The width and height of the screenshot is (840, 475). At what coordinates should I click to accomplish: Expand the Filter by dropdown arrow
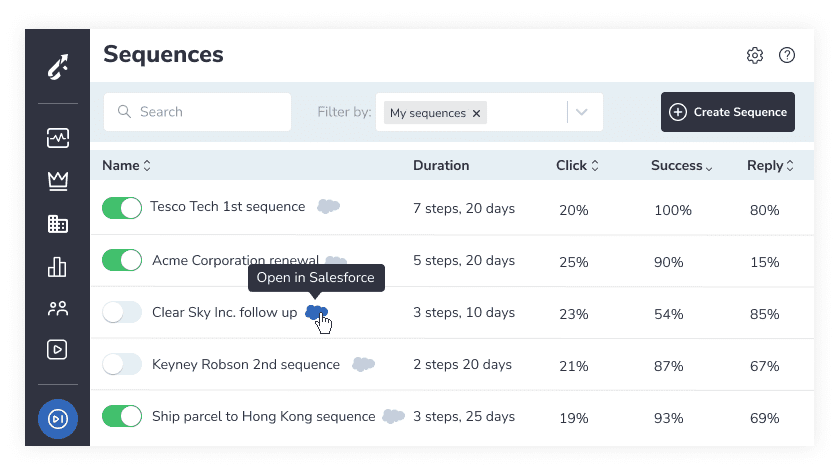point(582,112)
